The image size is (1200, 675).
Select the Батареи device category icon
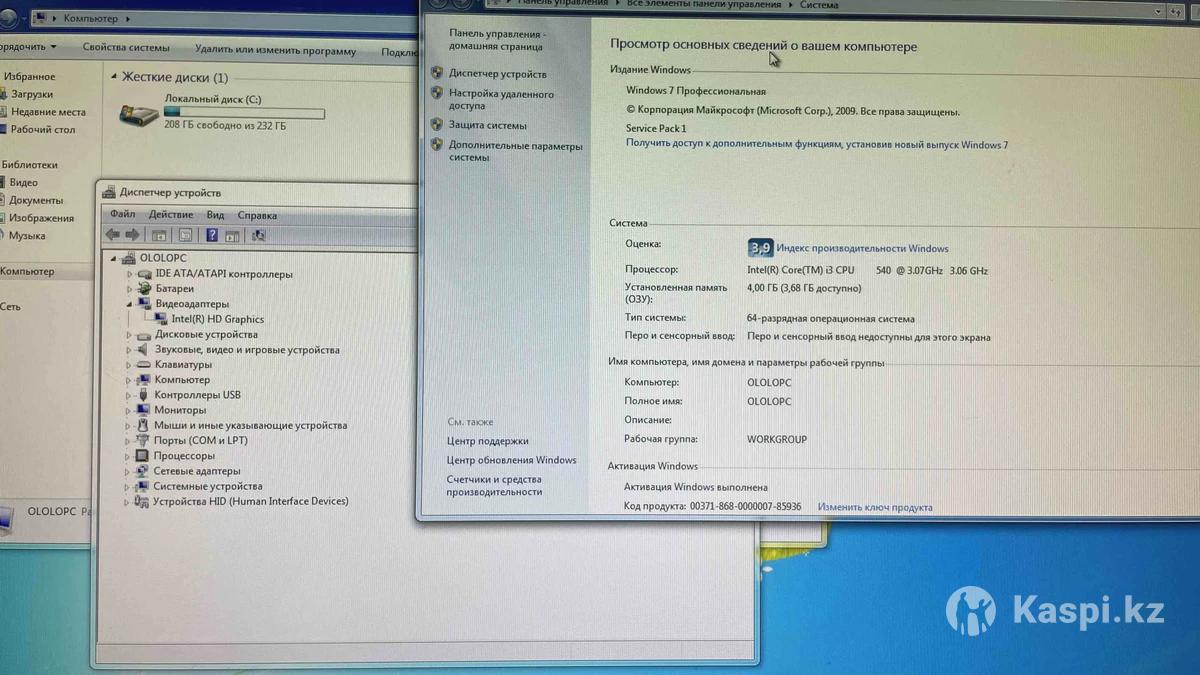pyautogui.click(x=145, y=289)
